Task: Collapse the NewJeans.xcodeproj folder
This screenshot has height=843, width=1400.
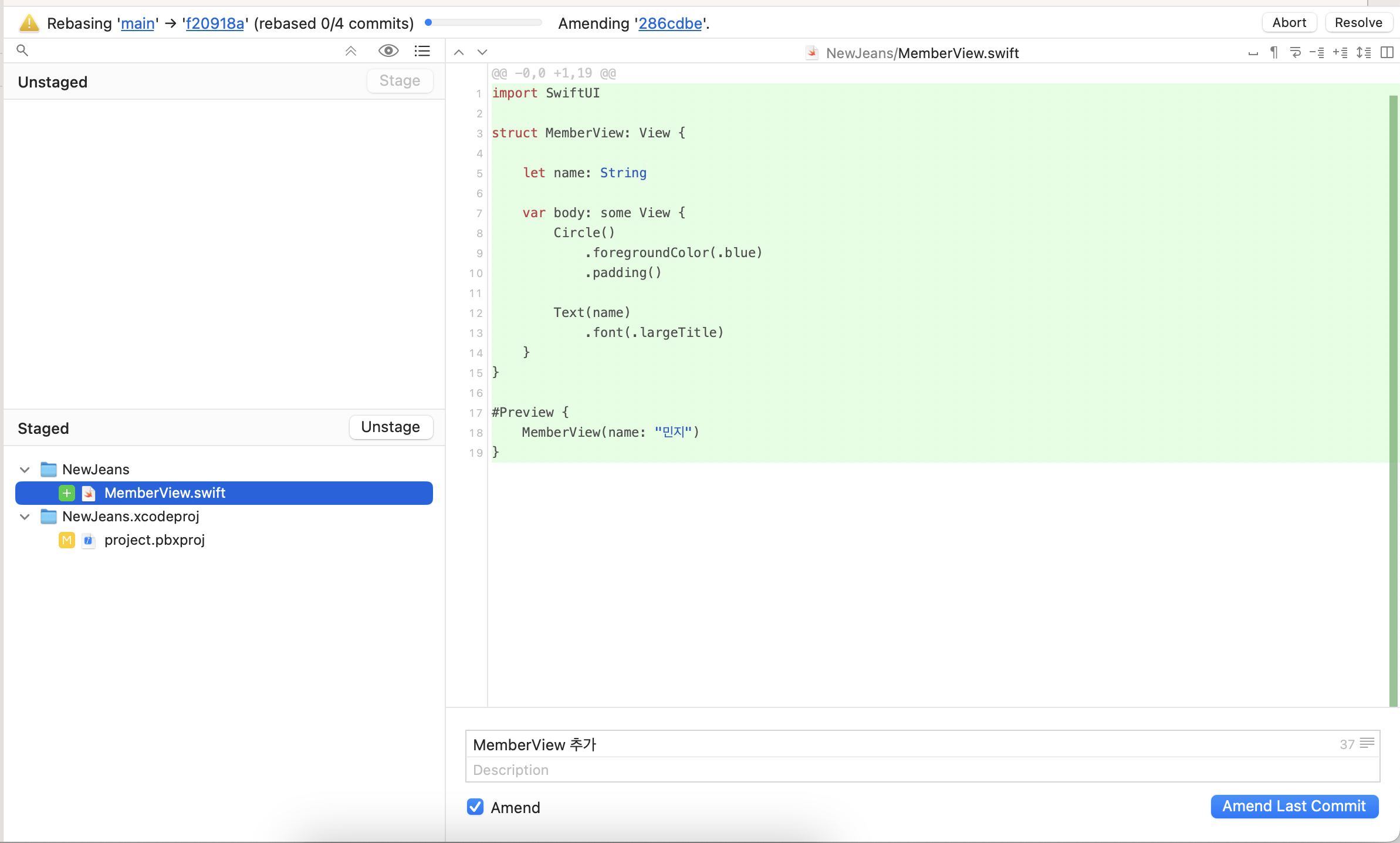Action: point(25,517)
